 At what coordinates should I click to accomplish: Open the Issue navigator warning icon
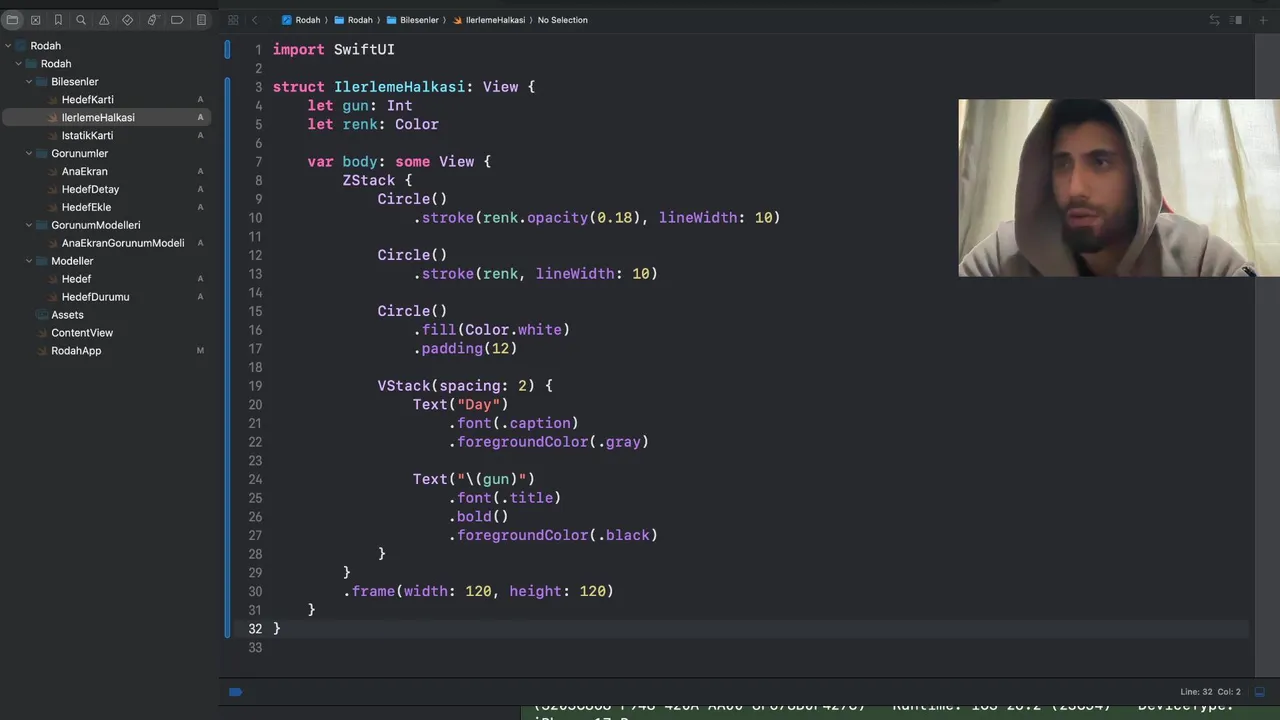pos(104,20)
